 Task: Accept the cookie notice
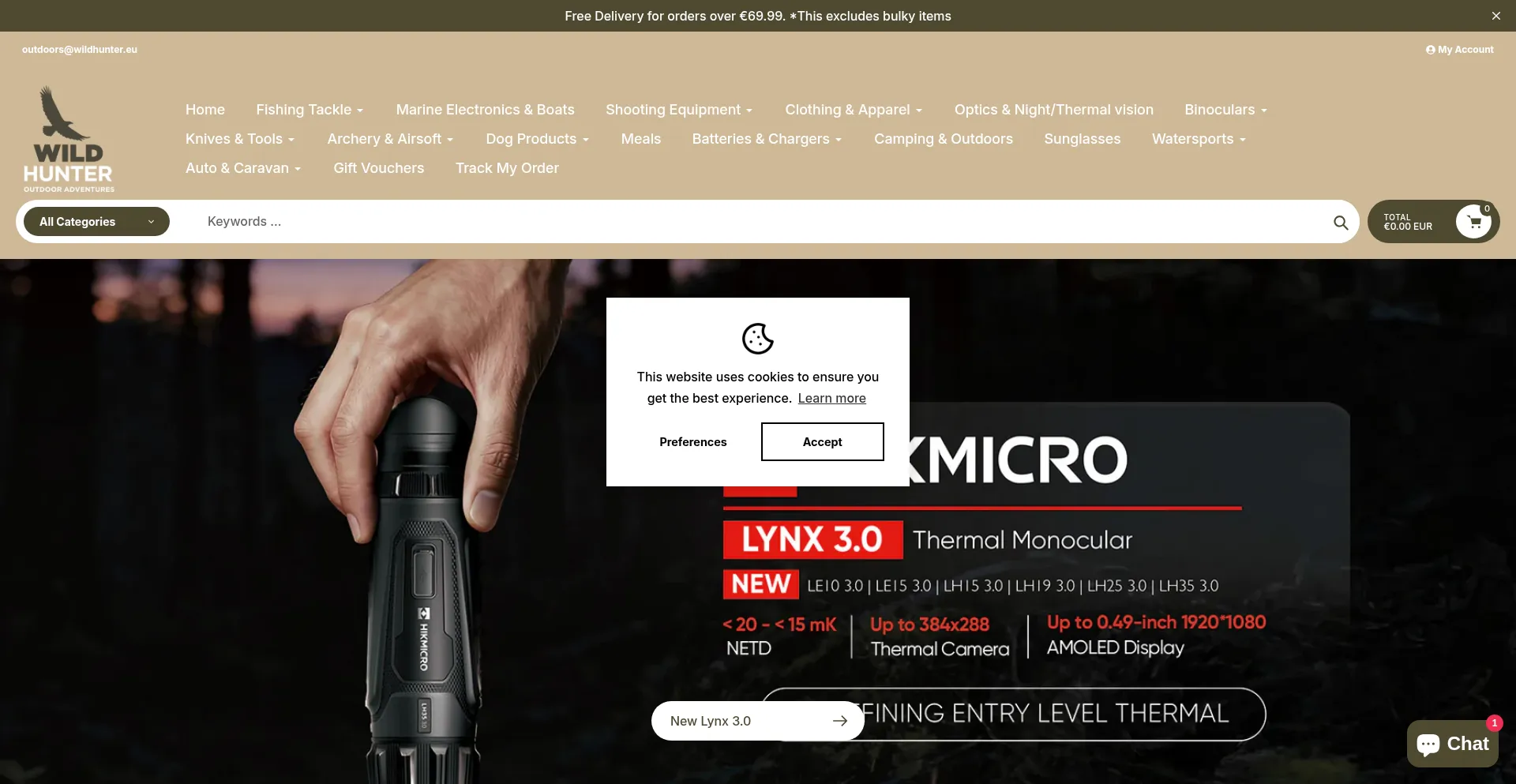click(823, 441)
